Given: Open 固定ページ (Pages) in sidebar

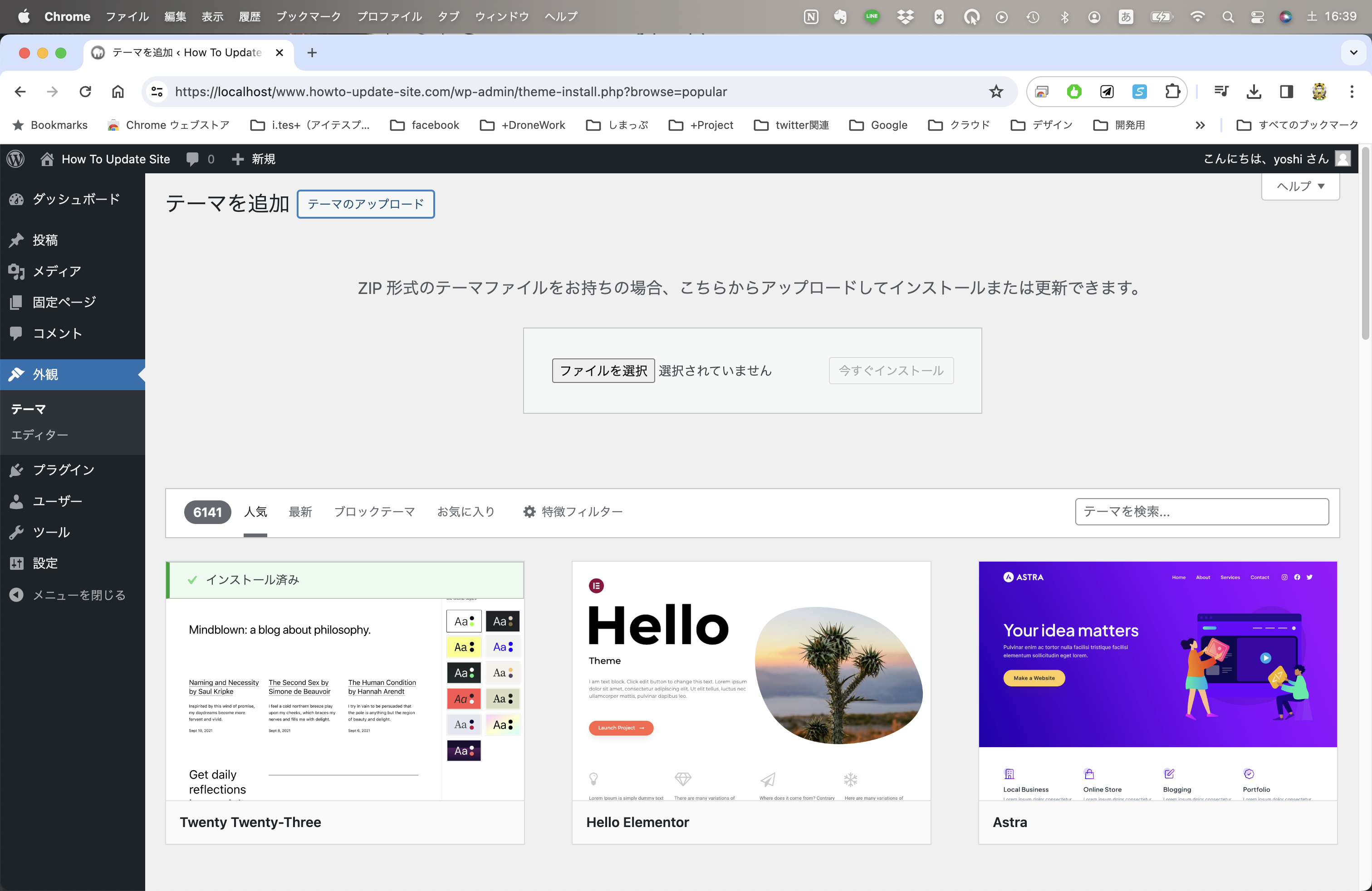Looking at the screenshot, I should (x=73, y=302).
